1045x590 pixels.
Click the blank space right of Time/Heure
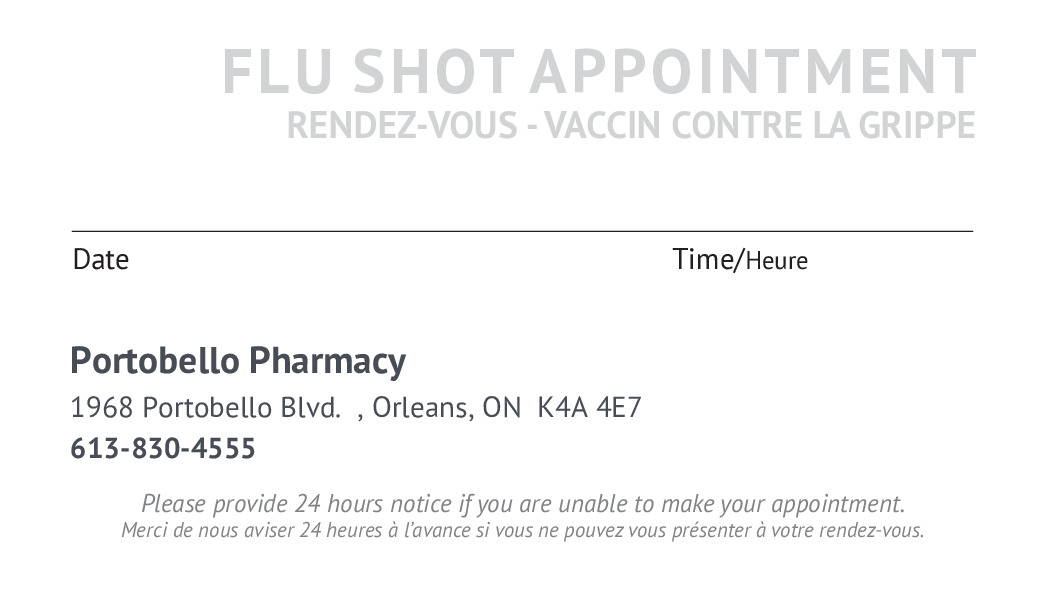click(890, 260)
